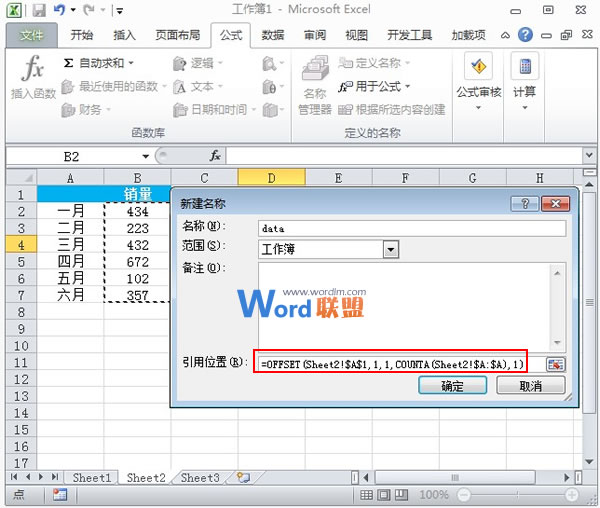
Task: Open the Calculation group
Action: [x=525, y=81]
